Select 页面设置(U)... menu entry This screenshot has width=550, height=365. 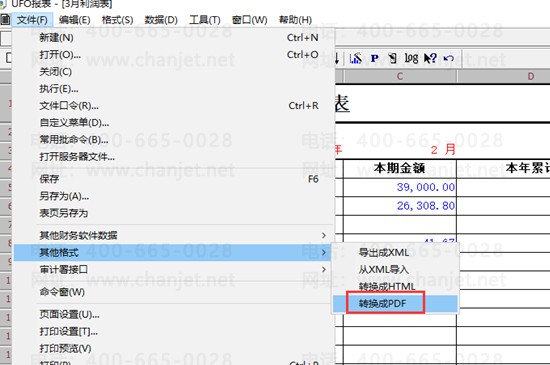69,315
